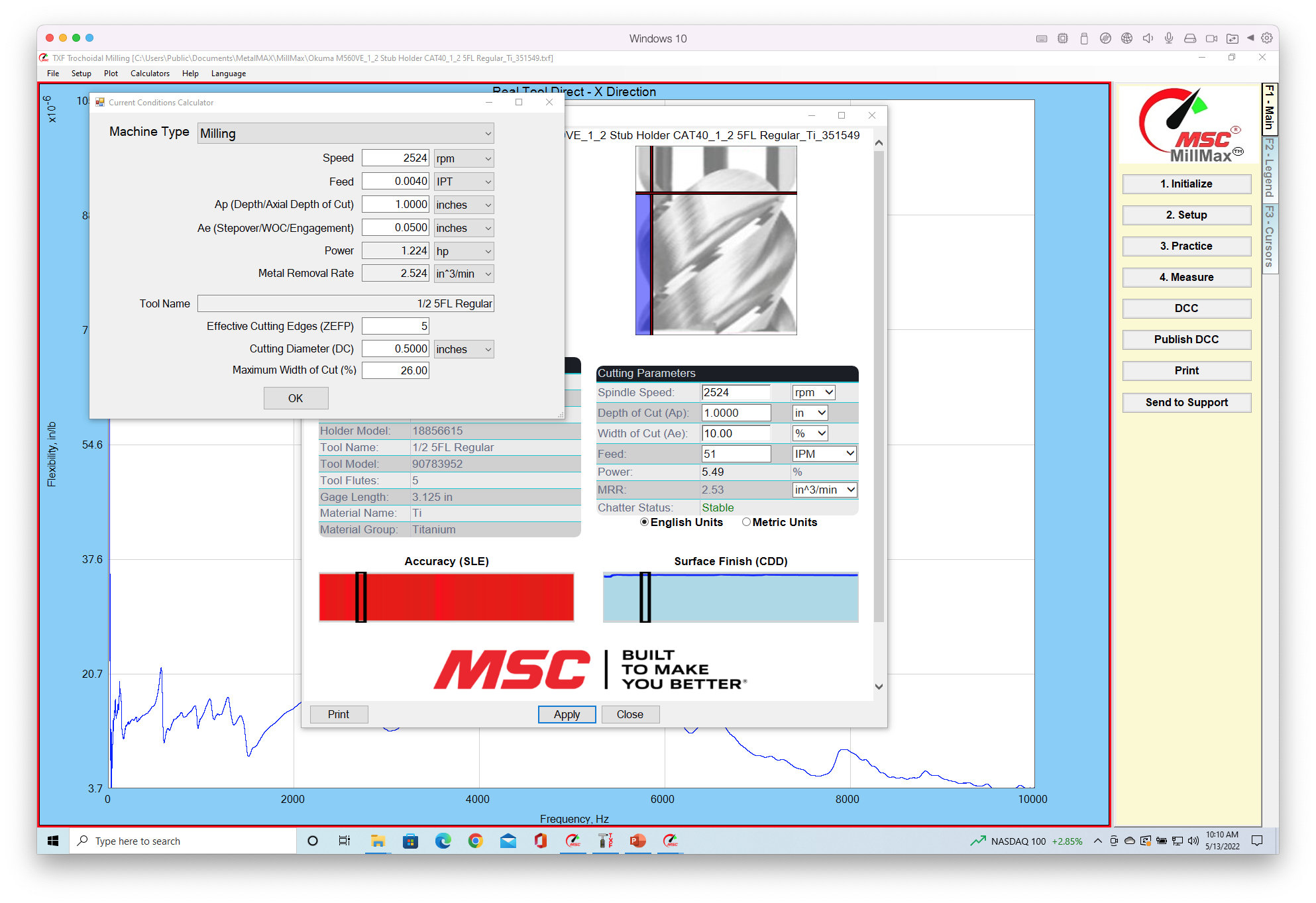Open the VM settings gear icon
Image resolution: width=1316 pixels, height=903 pixels.
[1266, 38]
